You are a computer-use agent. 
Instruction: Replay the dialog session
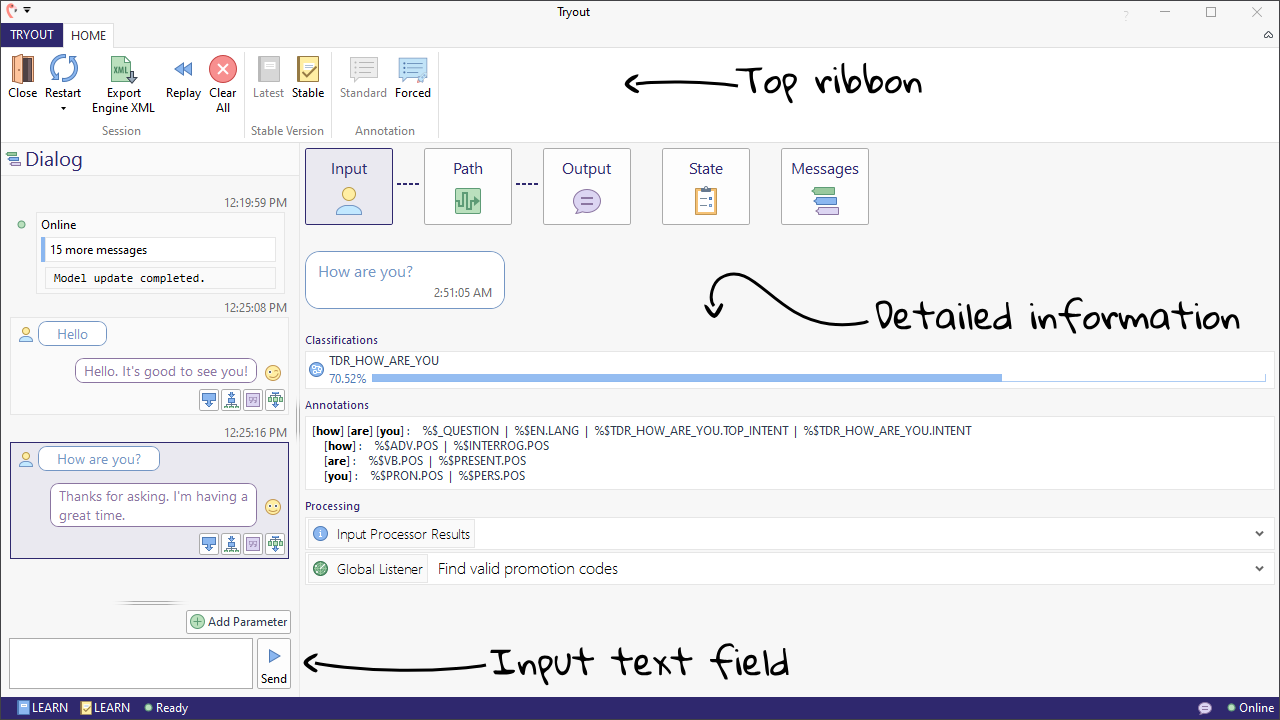[x=183, y=70]
